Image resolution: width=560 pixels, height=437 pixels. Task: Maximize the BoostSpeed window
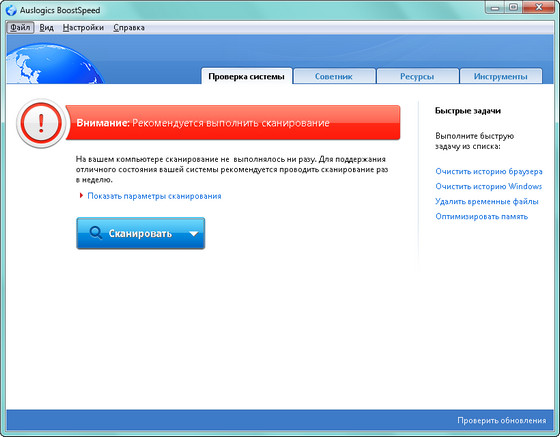point(514,7)
